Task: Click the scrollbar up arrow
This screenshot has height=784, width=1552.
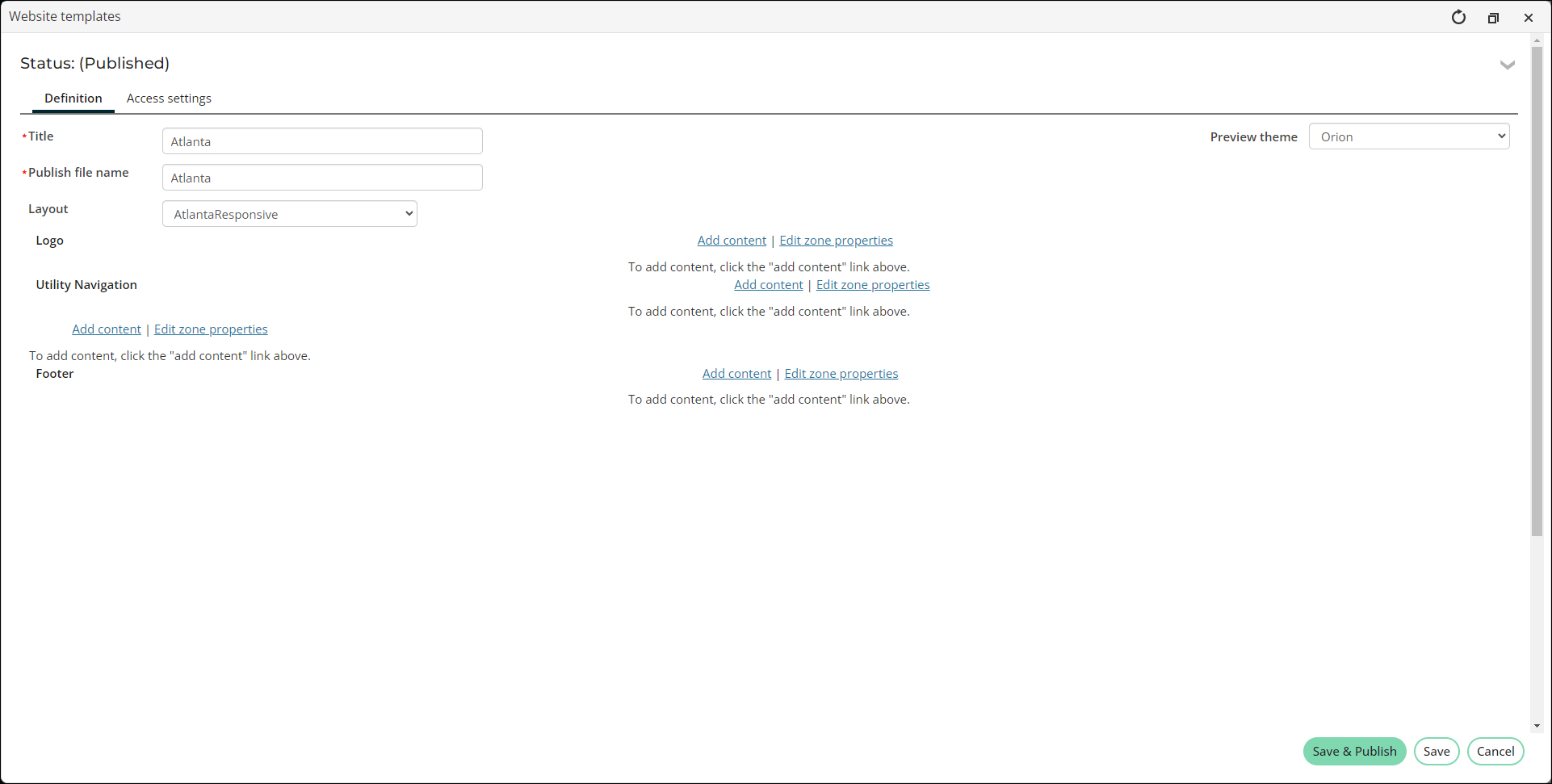Action: coord(1537,40)
